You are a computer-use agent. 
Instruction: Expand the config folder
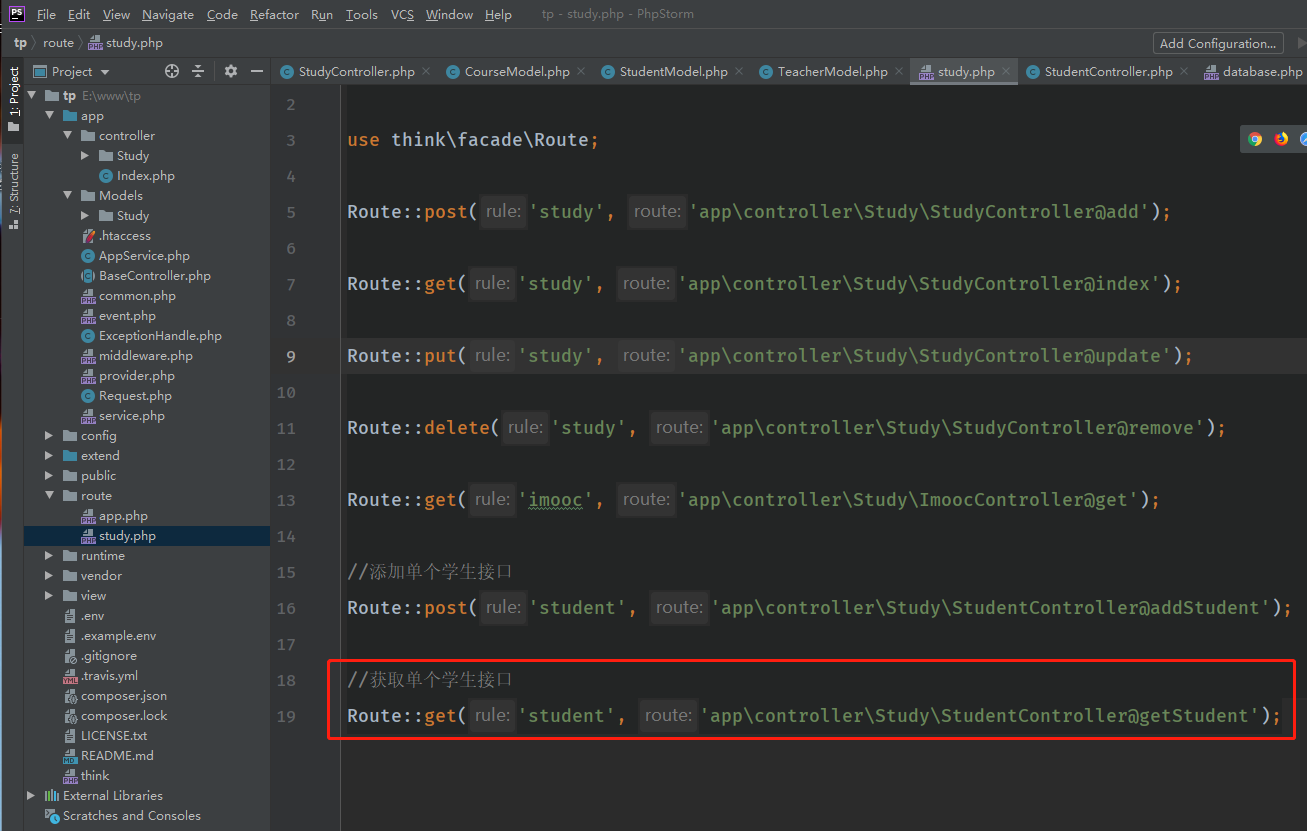[x=50, y=436]
